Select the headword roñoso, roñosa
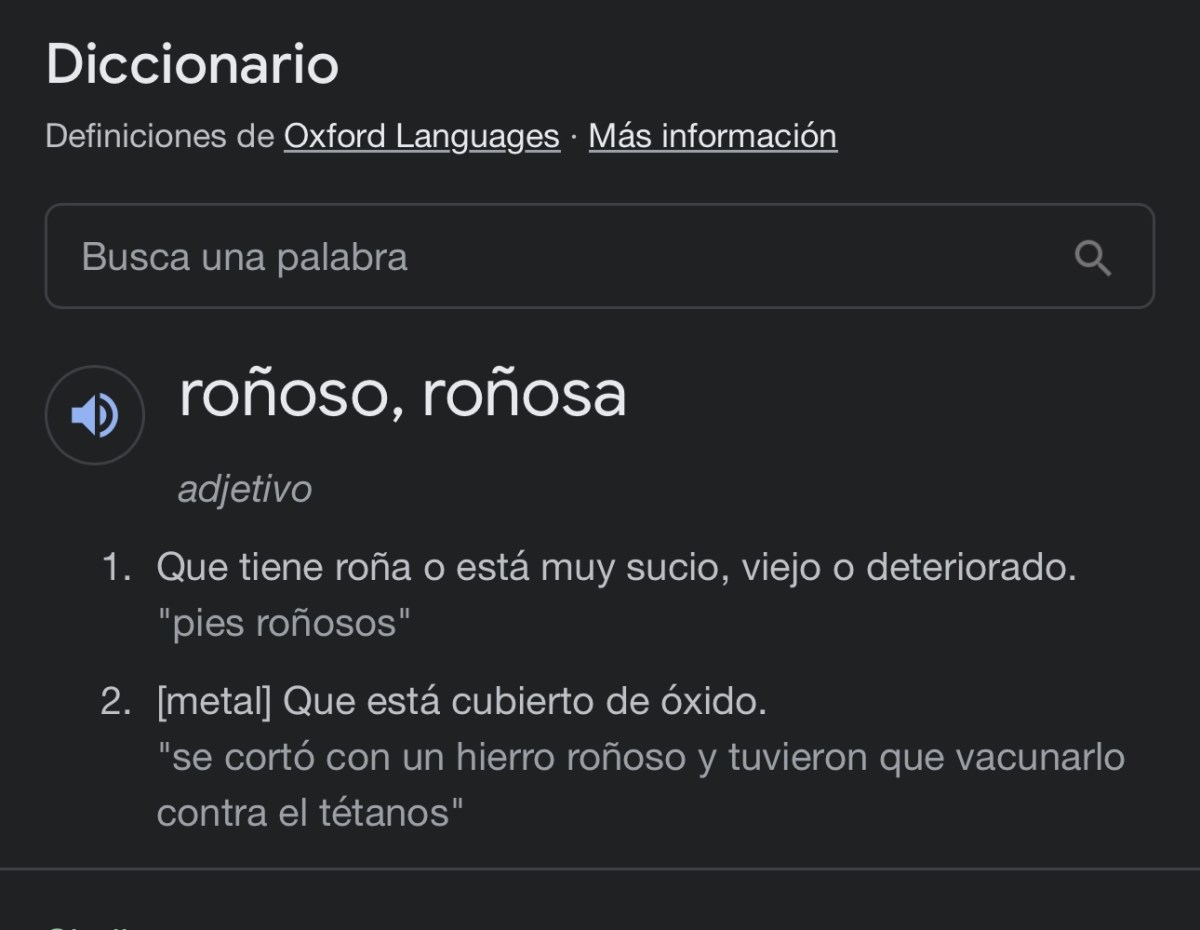 [x=403, y=393]
